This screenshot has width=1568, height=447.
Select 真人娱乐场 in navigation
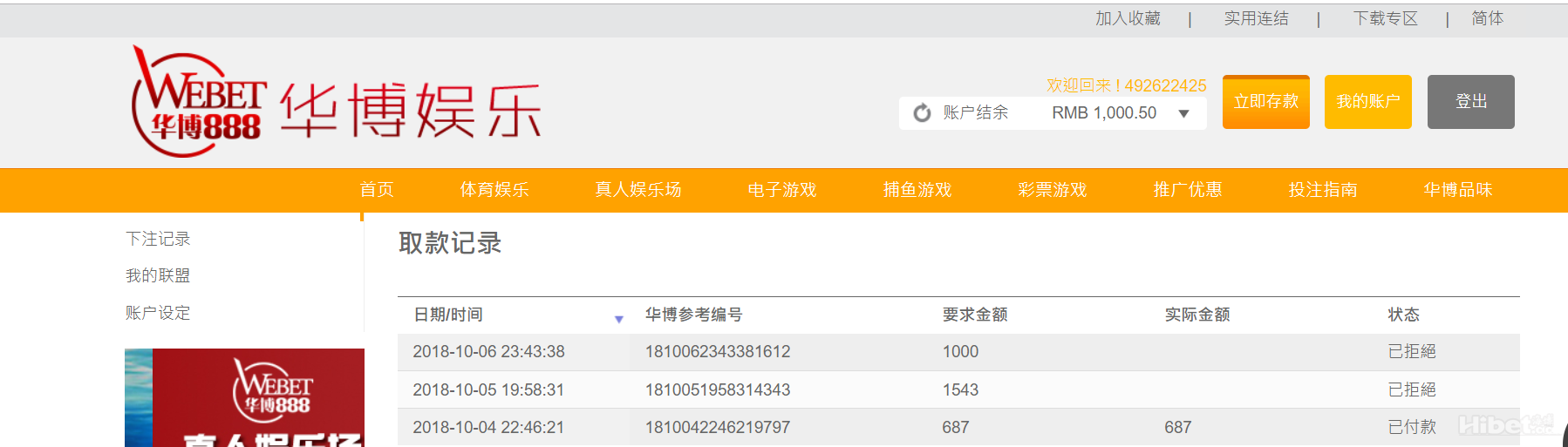(638, 190)
